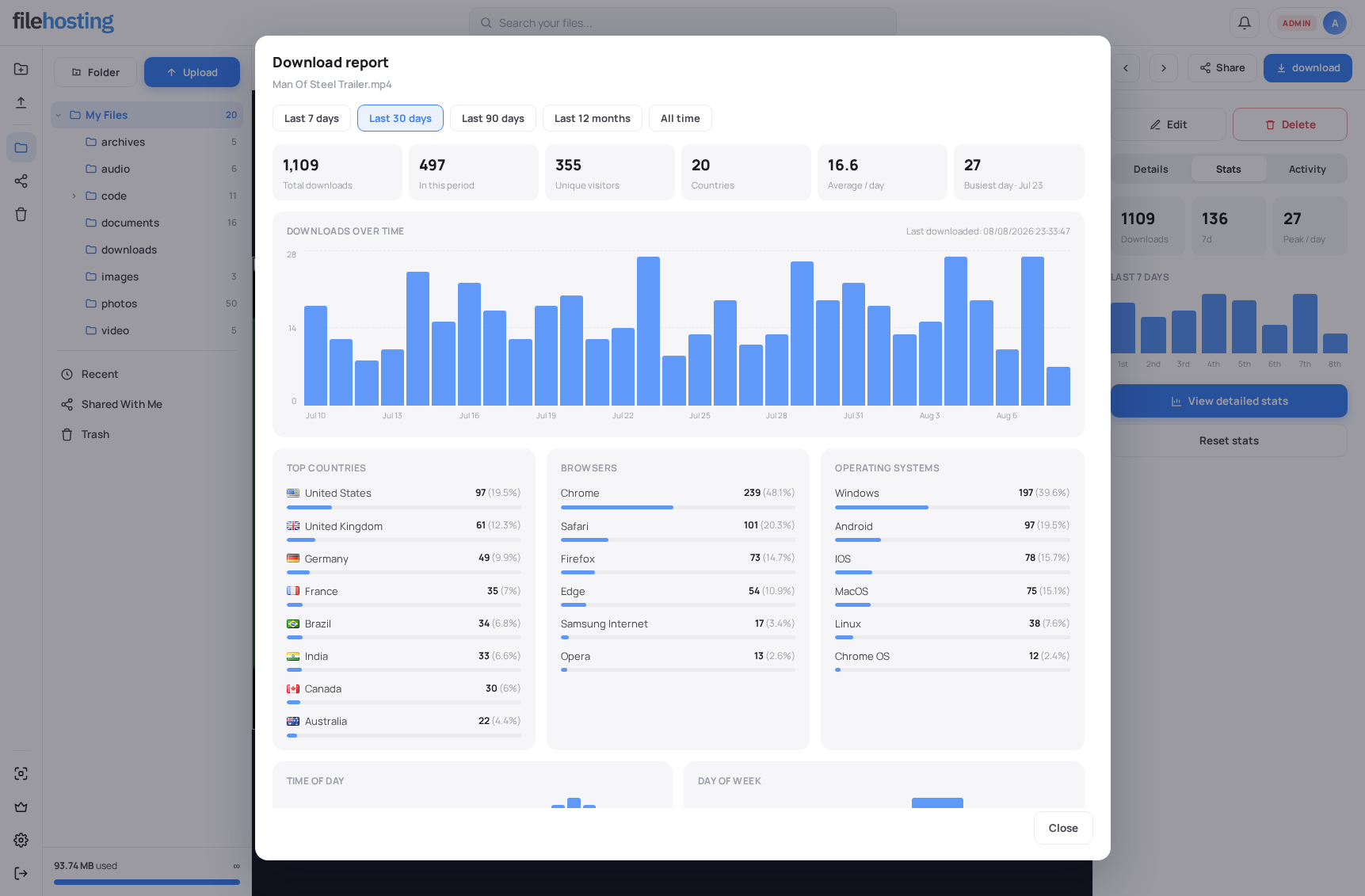Image resolution: width=1365 pixels, height=896 pixels.
Task: Click the new folder icon in left rail
Action: click(x=21, y=69)
